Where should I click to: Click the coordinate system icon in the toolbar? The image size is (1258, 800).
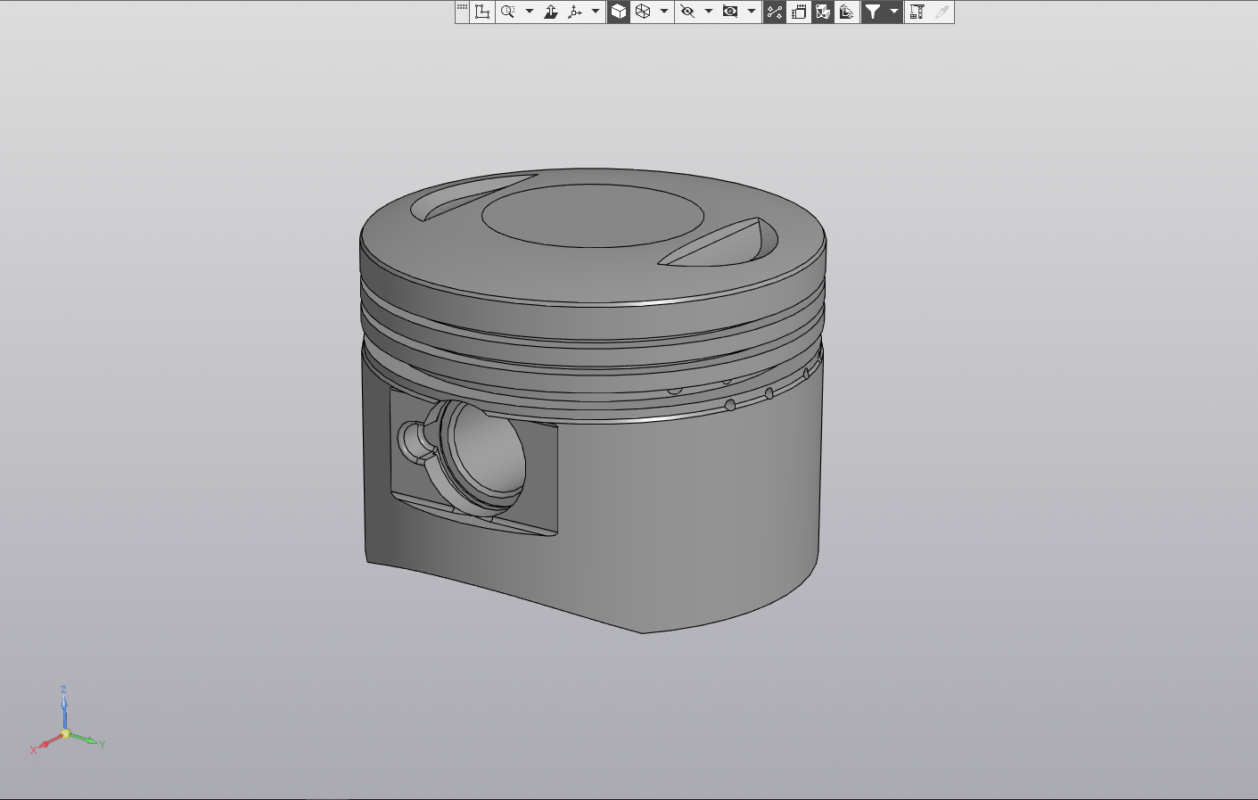pyautogui.click(x=482, y=12)
